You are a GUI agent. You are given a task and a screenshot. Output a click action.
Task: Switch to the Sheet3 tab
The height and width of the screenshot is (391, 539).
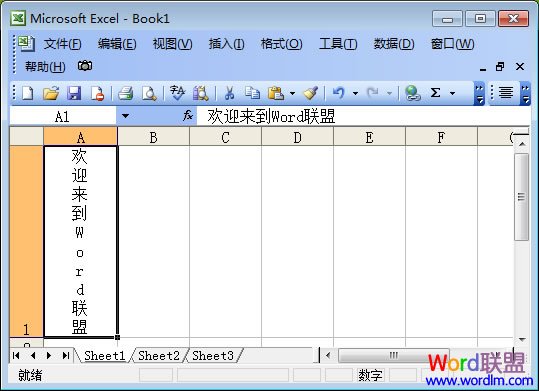(213, 356)
